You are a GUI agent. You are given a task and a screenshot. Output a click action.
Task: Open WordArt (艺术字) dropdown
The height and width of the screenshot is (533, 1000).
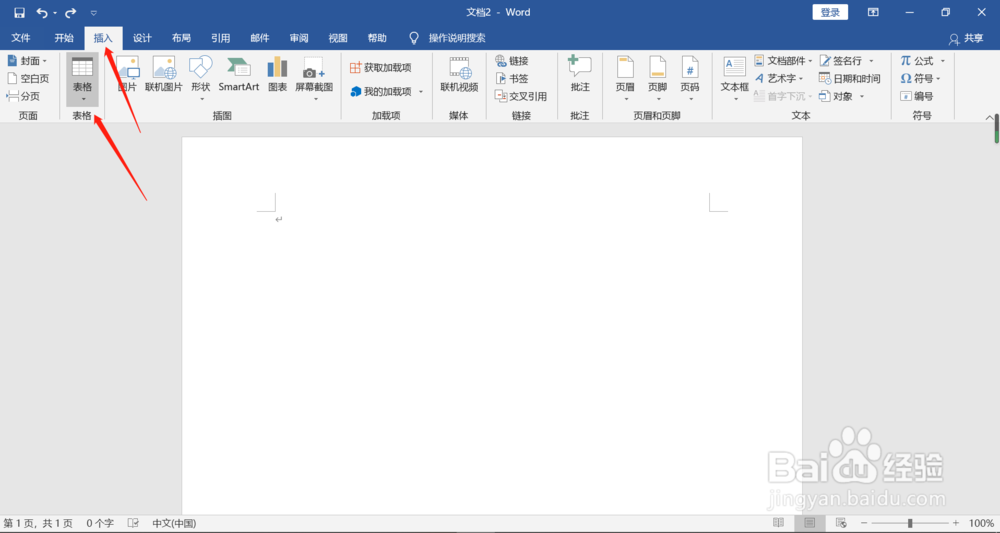point(779,78)
